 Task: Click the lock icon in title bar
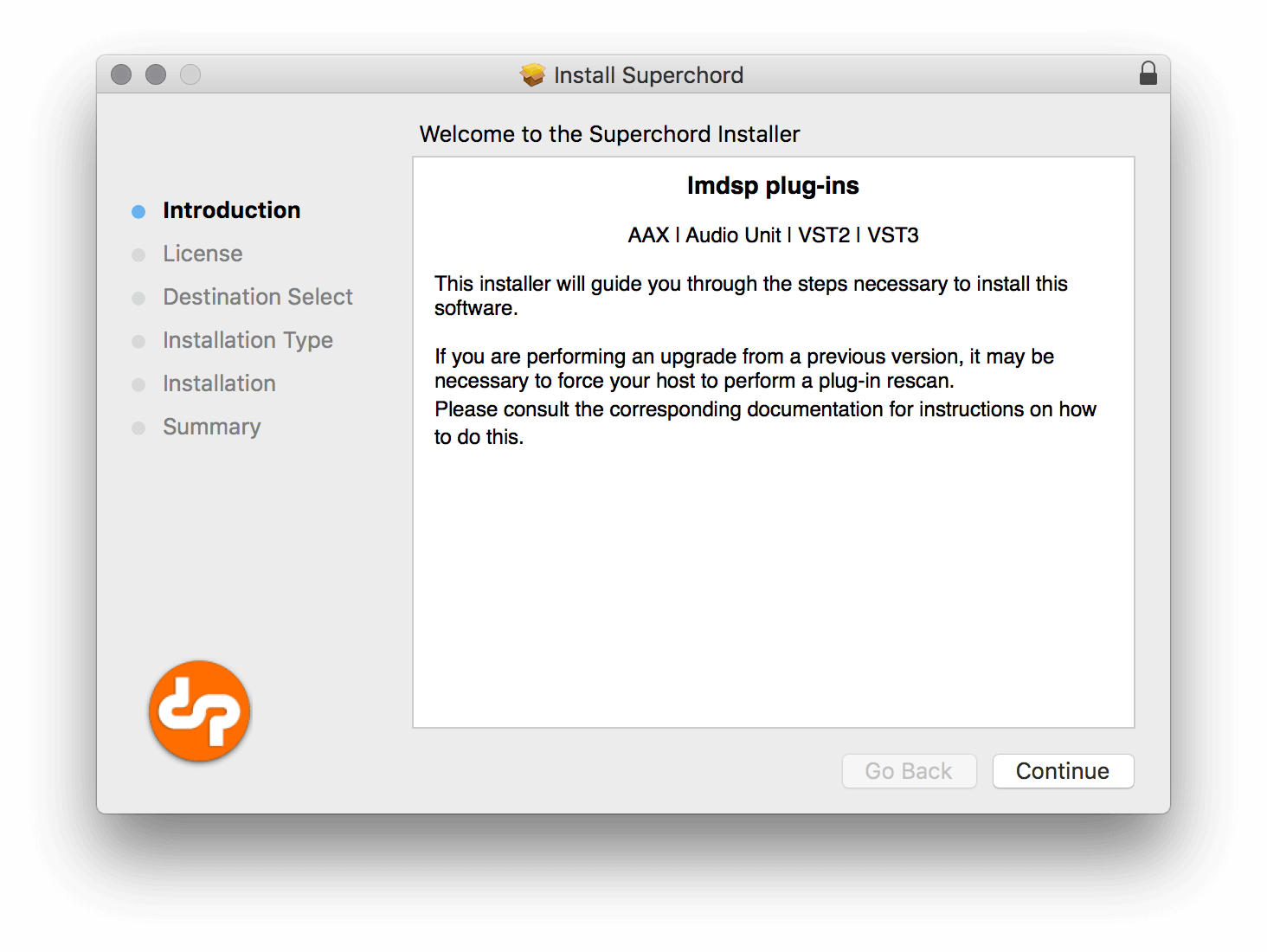[x=1148, y=74]
